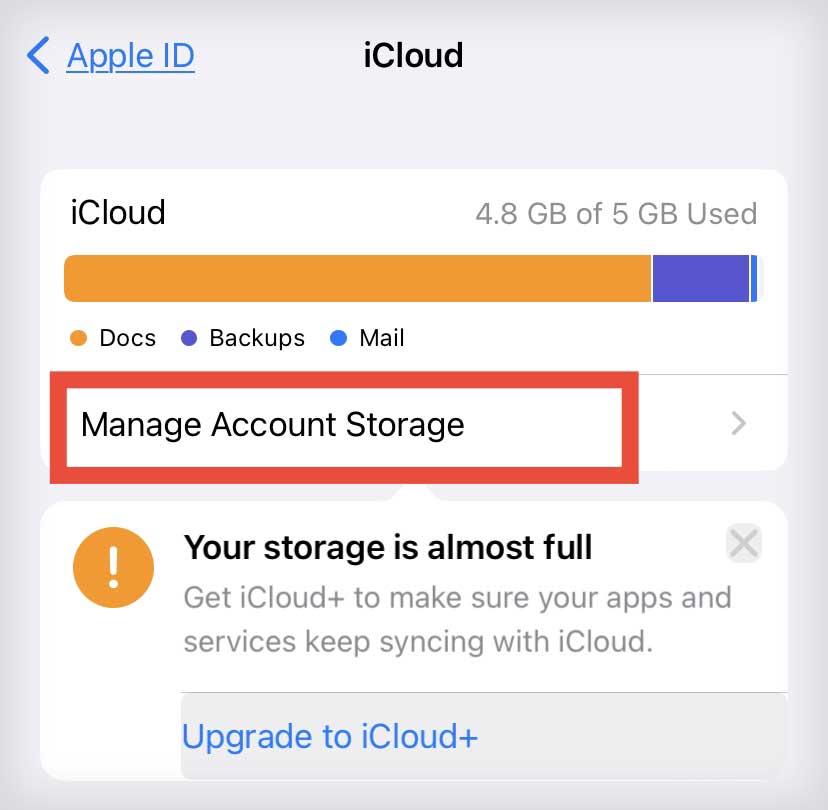Click the Get iCloud+ description text
Screen dimensions: 828x810
coord(457,619)
